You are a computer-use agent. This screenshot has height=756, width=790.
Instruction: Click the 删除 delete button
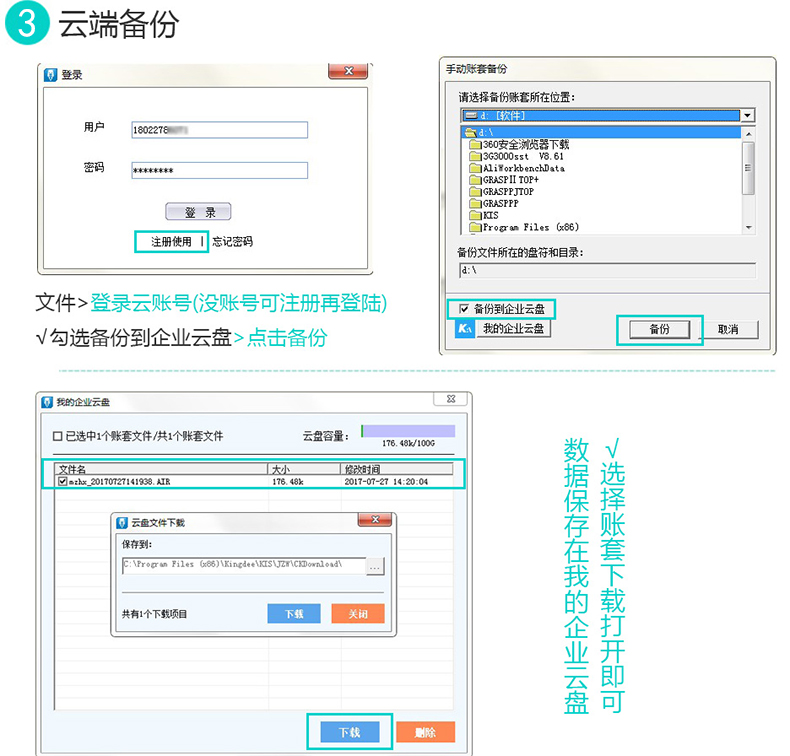[x=426, y=732]
